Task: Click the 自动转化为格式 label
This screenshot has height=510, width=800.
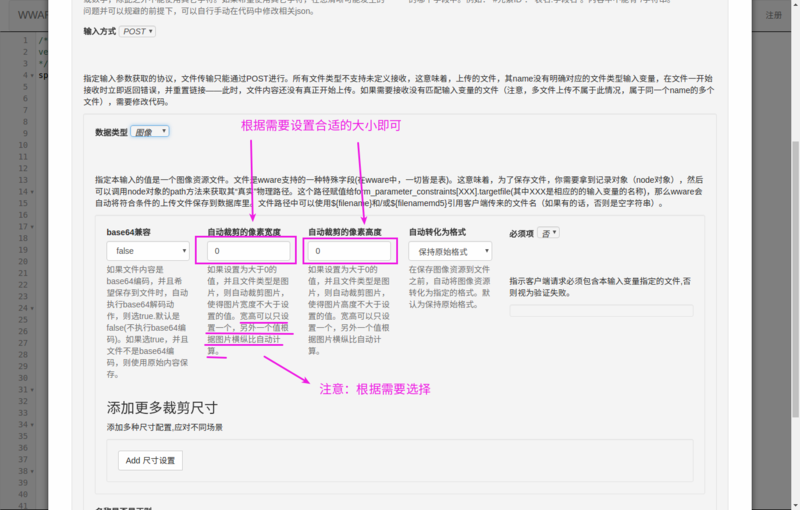Action: (437, 232)
